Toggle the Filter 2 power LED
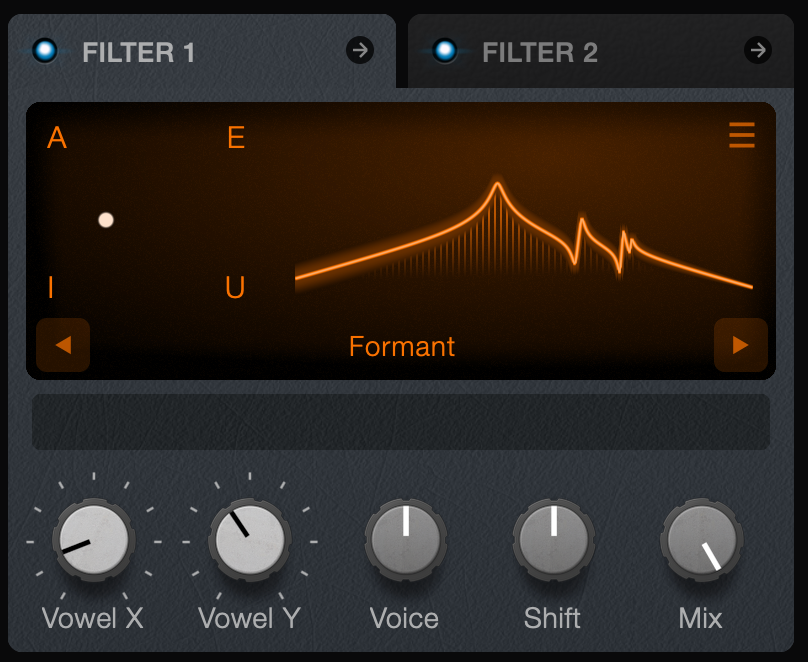 (x=445, y=50)
